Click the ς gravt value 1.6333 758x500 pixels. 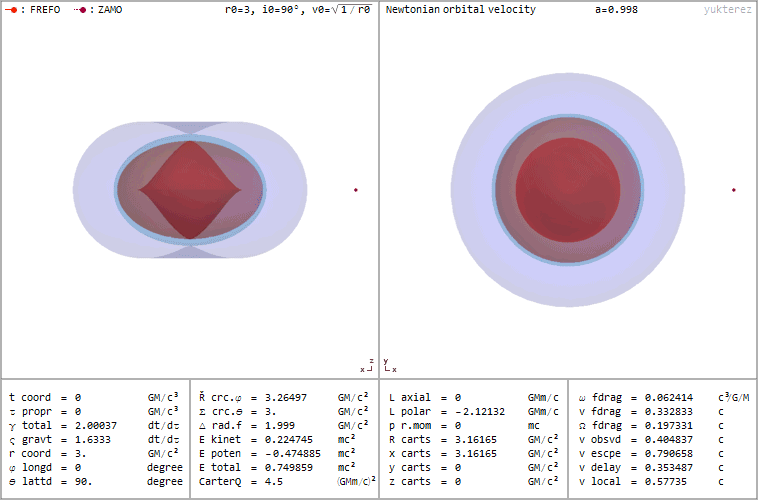92,440
